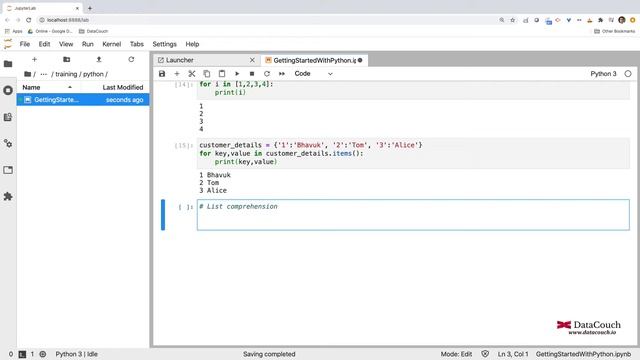Image resolution: width=640 pixels, height=360 pixels.
Task: Close the Launcher tab
Action: coord(252,60)
